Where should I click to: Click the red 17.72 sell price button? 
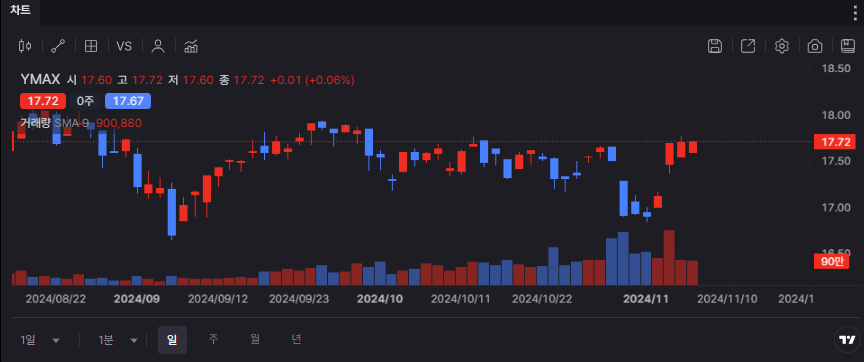tap(42, 101)
